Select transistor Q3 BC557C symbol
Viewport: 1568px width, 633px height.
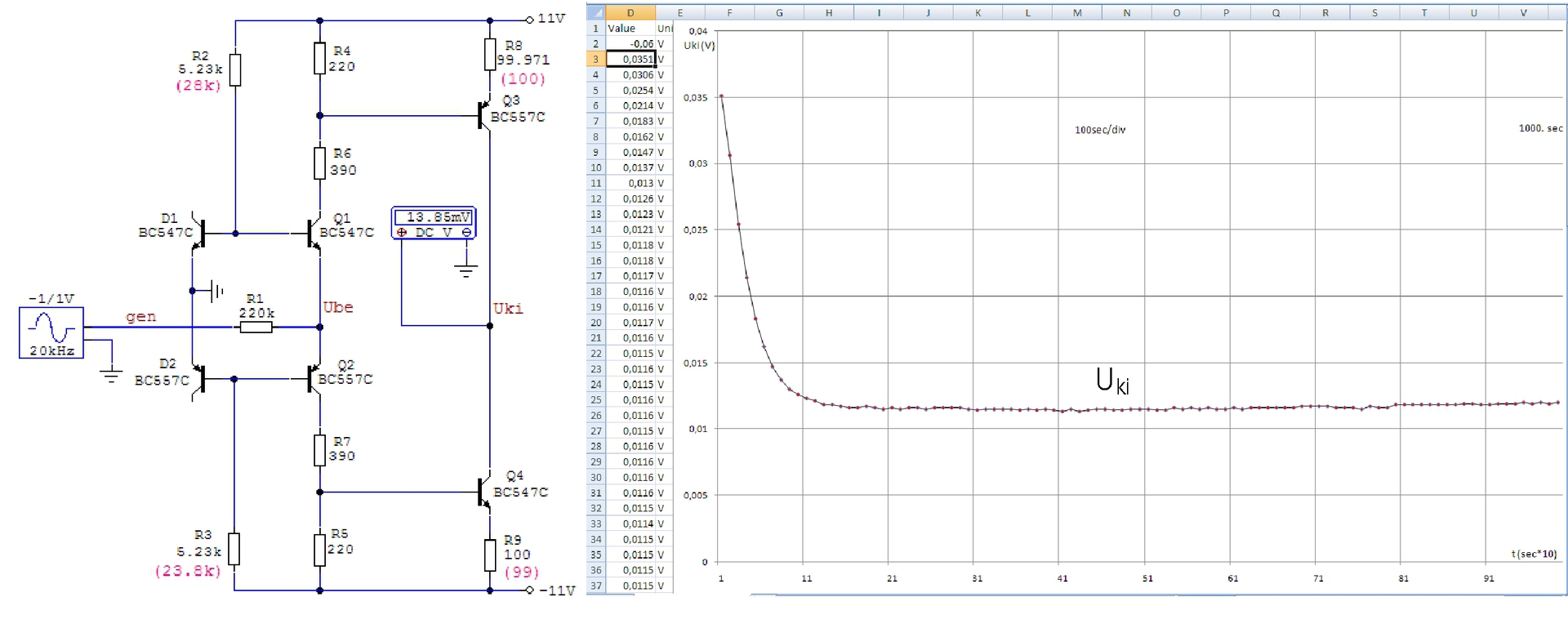483,115
